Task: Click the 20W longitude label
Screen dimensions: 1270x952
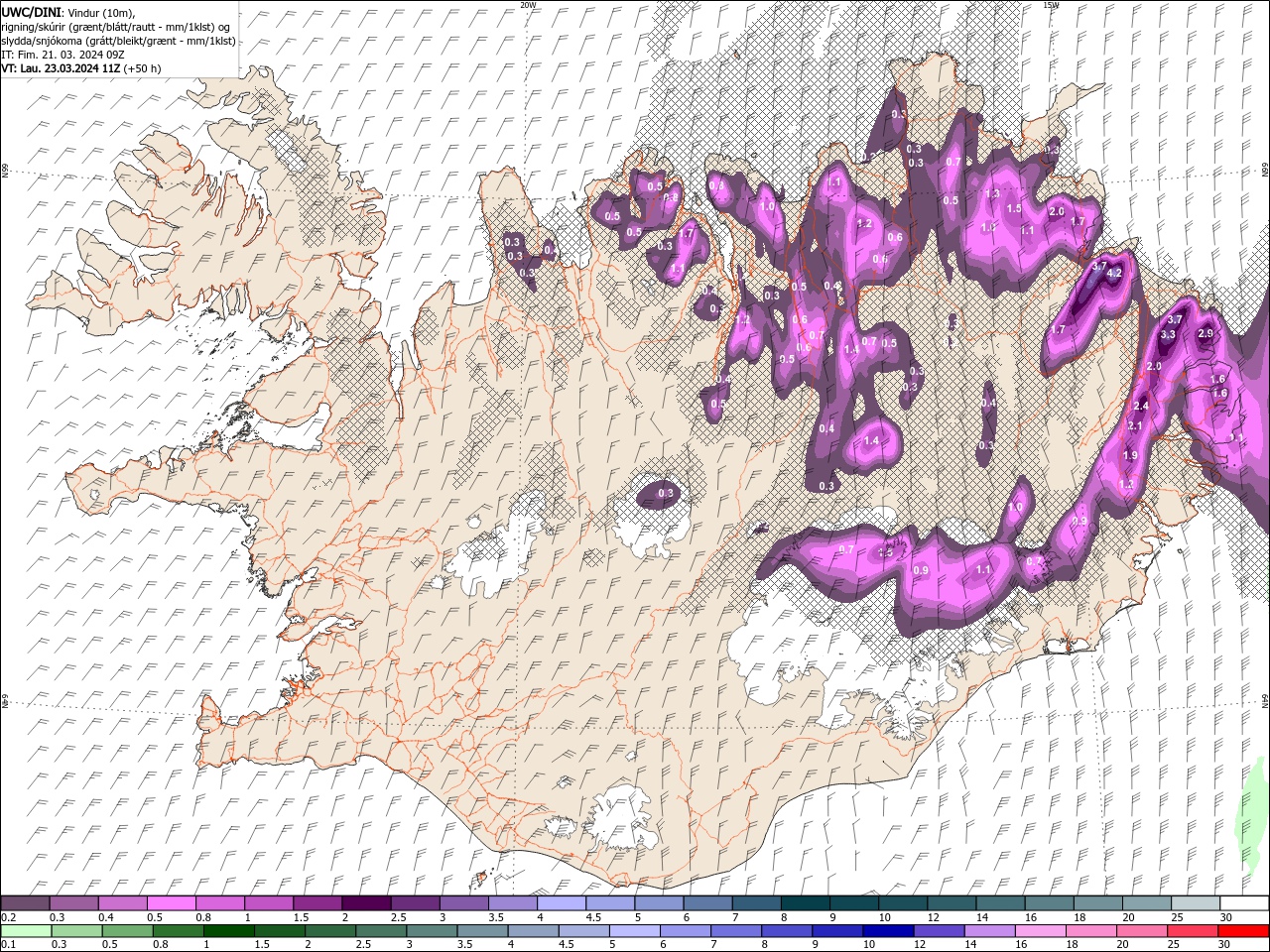Action: tap(528, 5)
